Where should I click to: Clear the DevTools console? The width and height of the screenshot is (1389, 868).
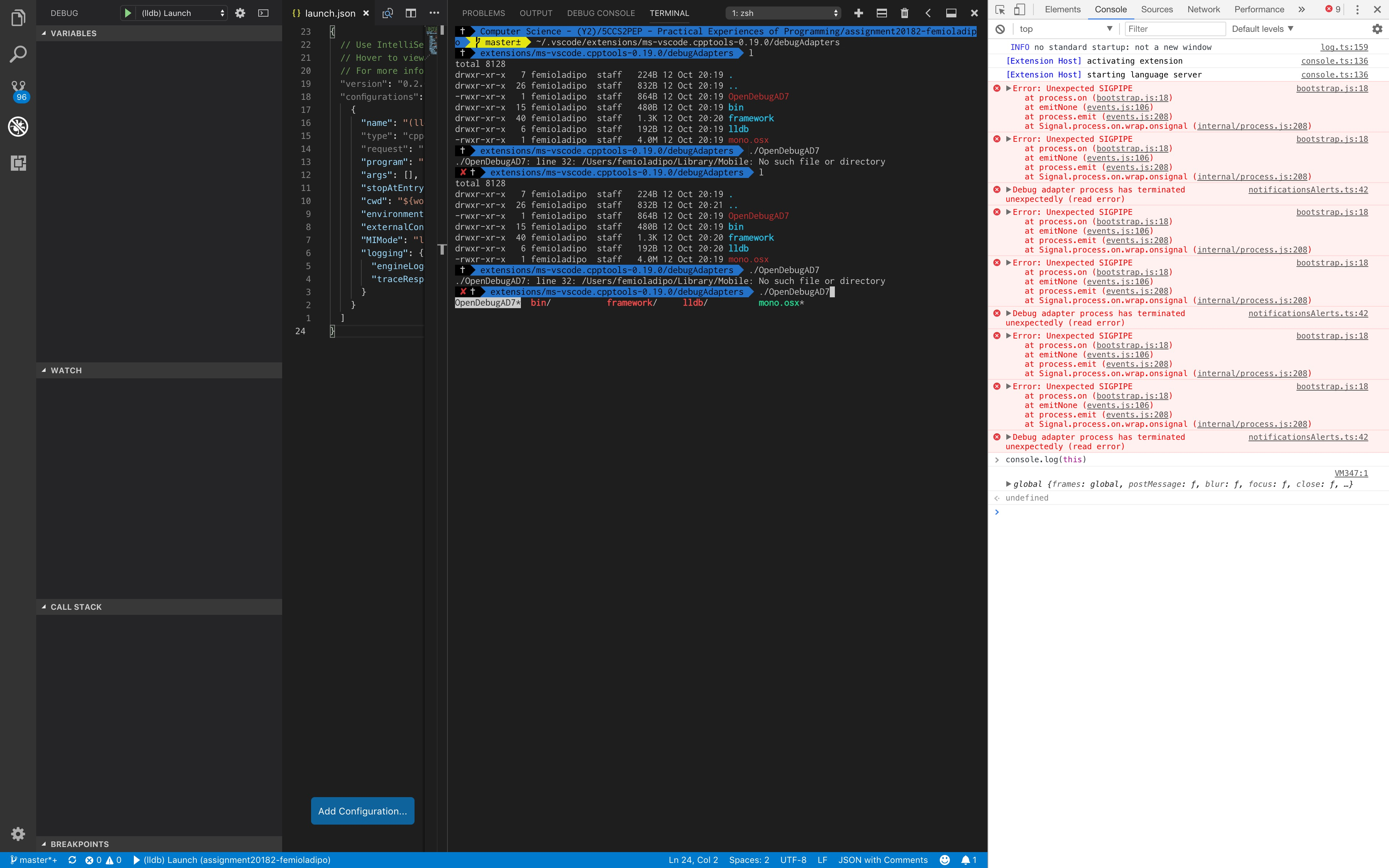pos(1001,29)
